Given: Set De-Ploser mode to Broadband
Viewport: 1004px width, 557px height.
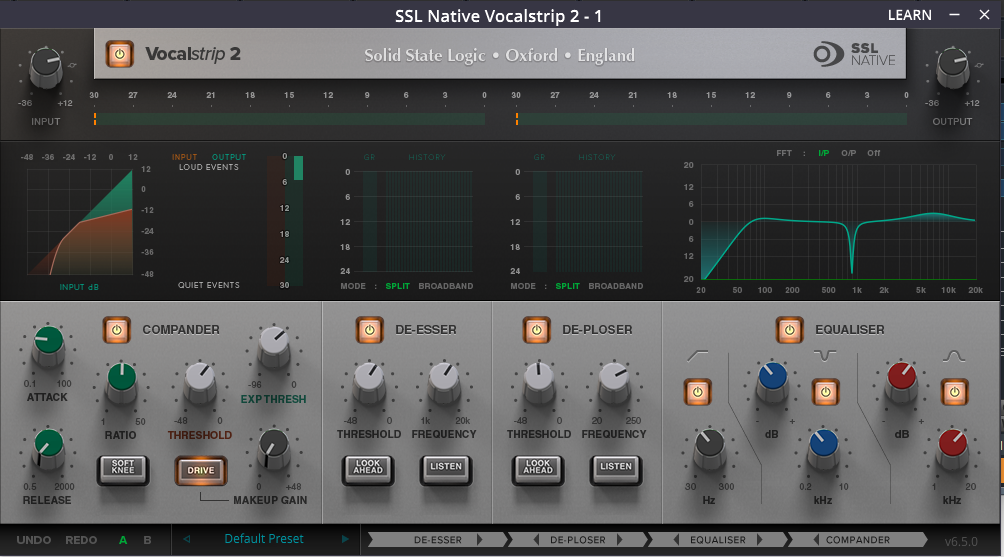Looking at the screenshot, I should [x=615, y=286].
